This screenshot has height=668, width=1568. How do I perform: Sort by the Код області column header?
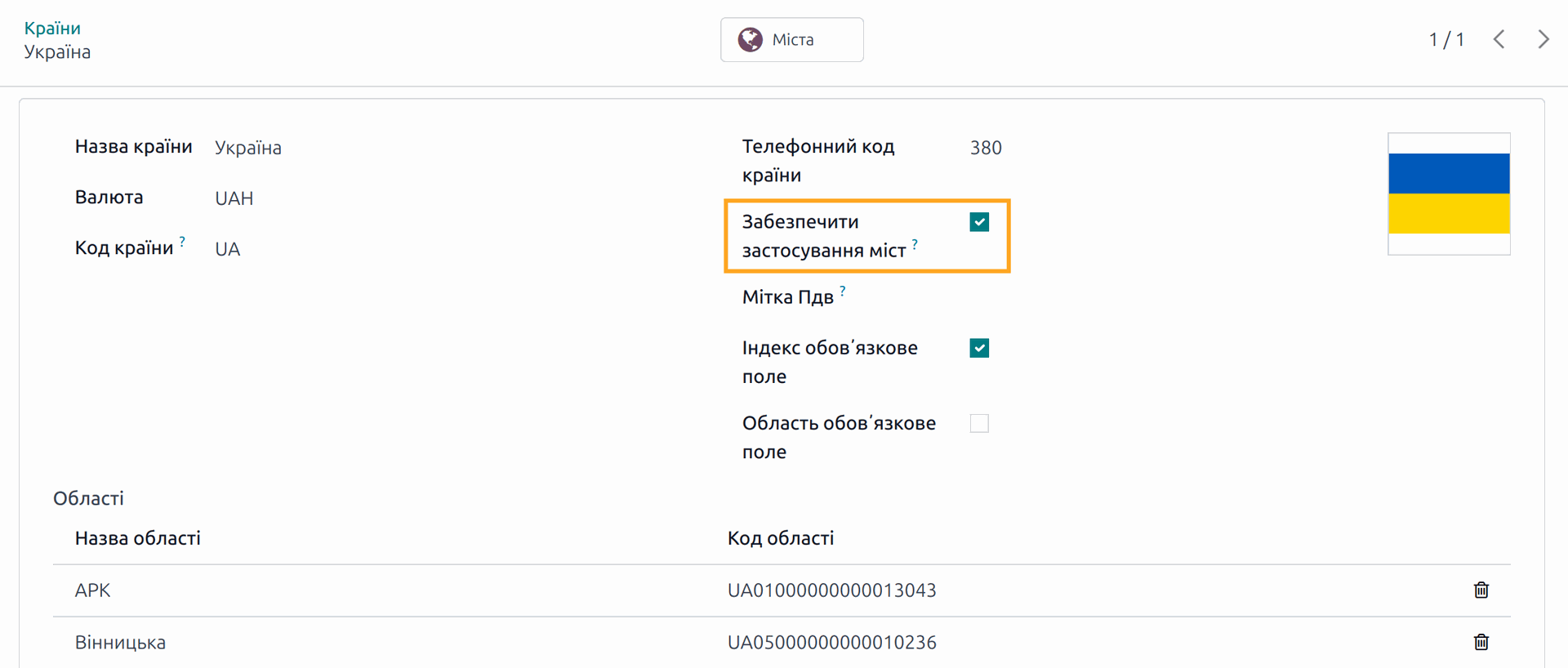781,538
